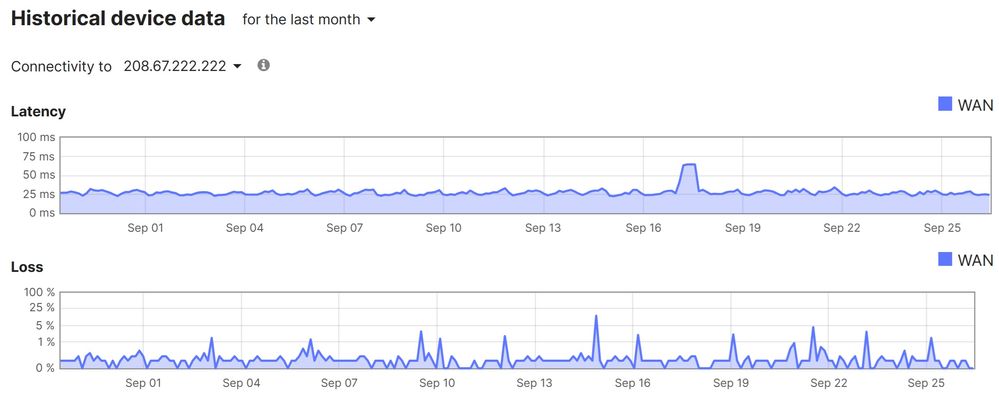Toggle the WAN series label on Latency chart
999x406 pixels.
click(x=975, y=104)
